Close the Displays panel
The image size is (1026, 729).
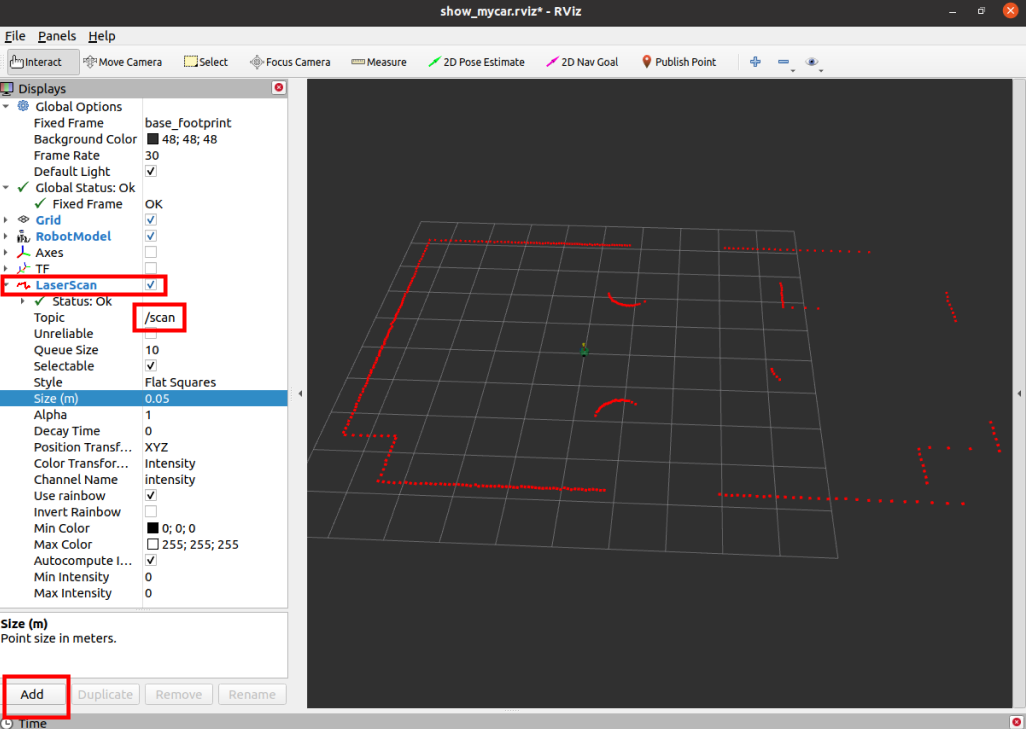click(279, 88)
